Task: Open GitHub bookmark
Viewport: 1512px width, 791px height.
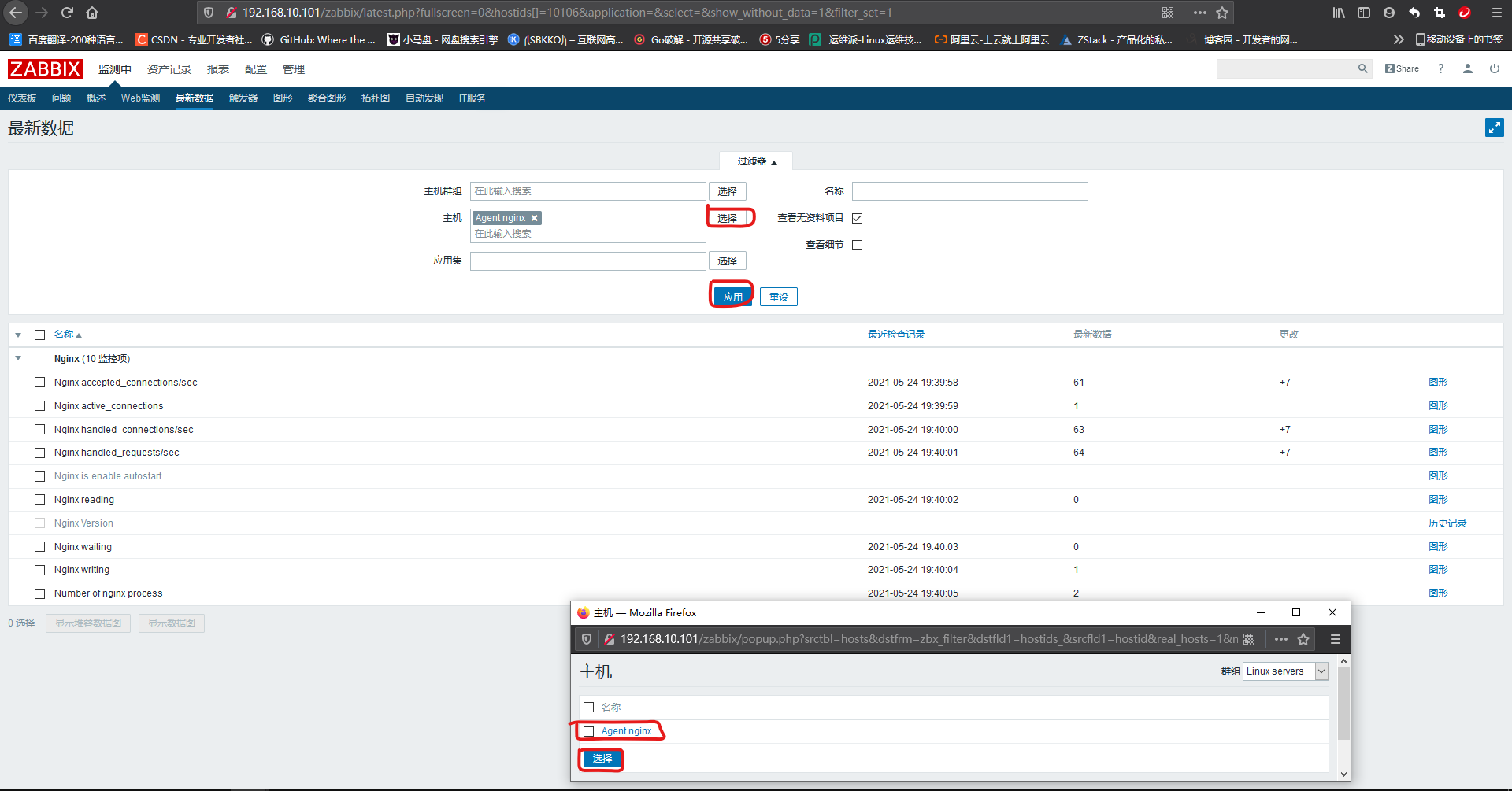Action: point(319,39)
